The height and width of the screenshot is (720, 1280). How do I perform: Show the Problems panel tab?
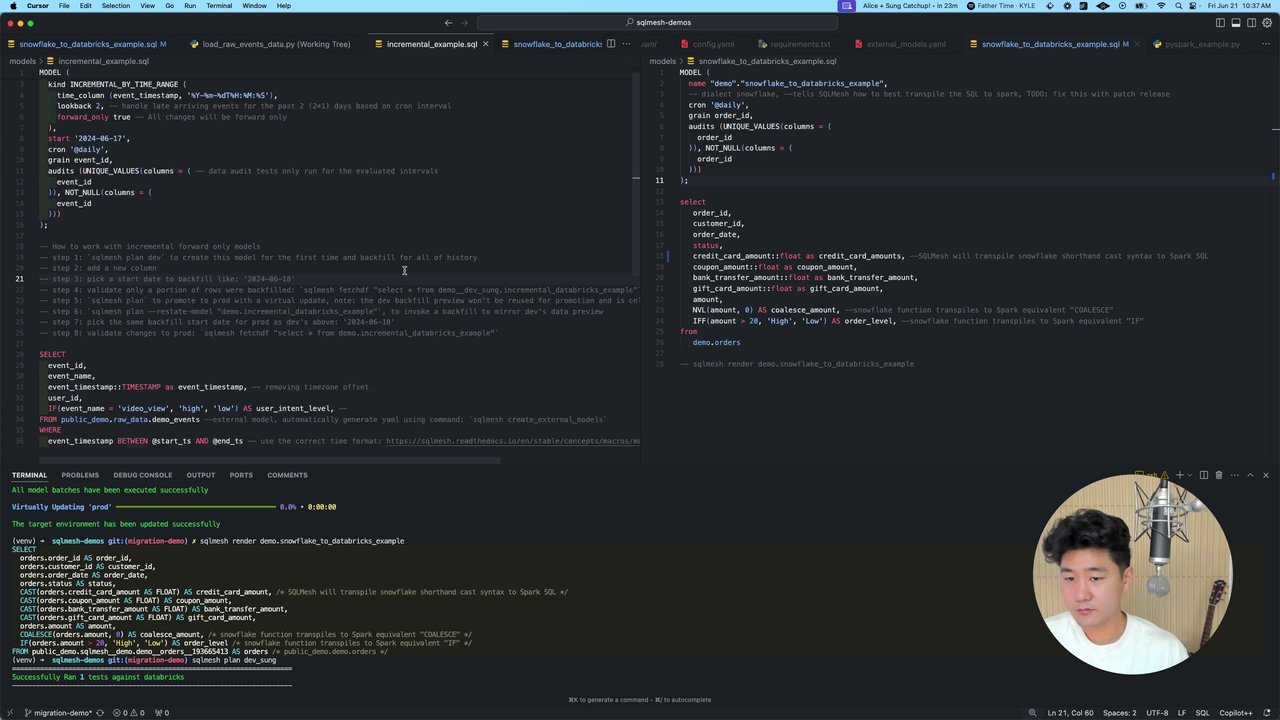tap(80, 475)
